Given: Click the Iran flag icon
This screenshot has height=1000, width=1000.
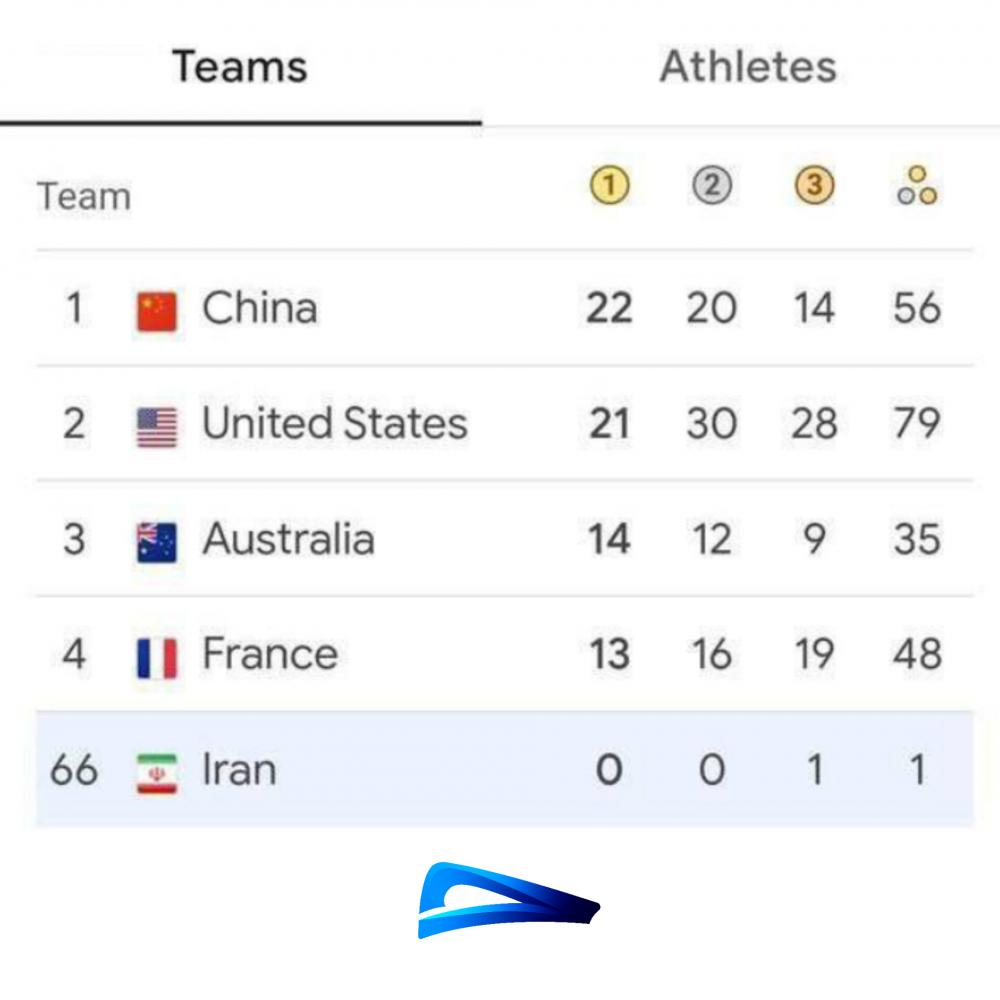Looking at the screenshot, I should (157, 774).
